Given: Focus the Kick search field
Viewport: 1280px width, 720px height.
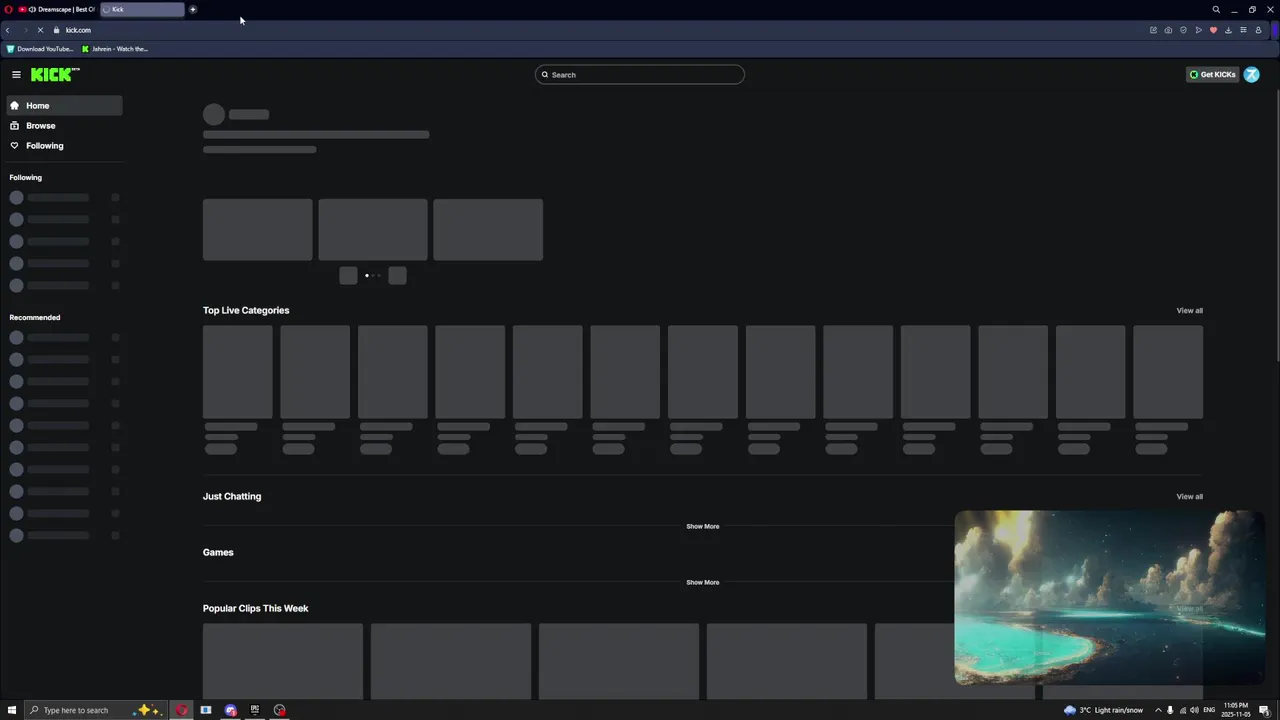Looking at the screenshot, I should [x=640, y=74].
